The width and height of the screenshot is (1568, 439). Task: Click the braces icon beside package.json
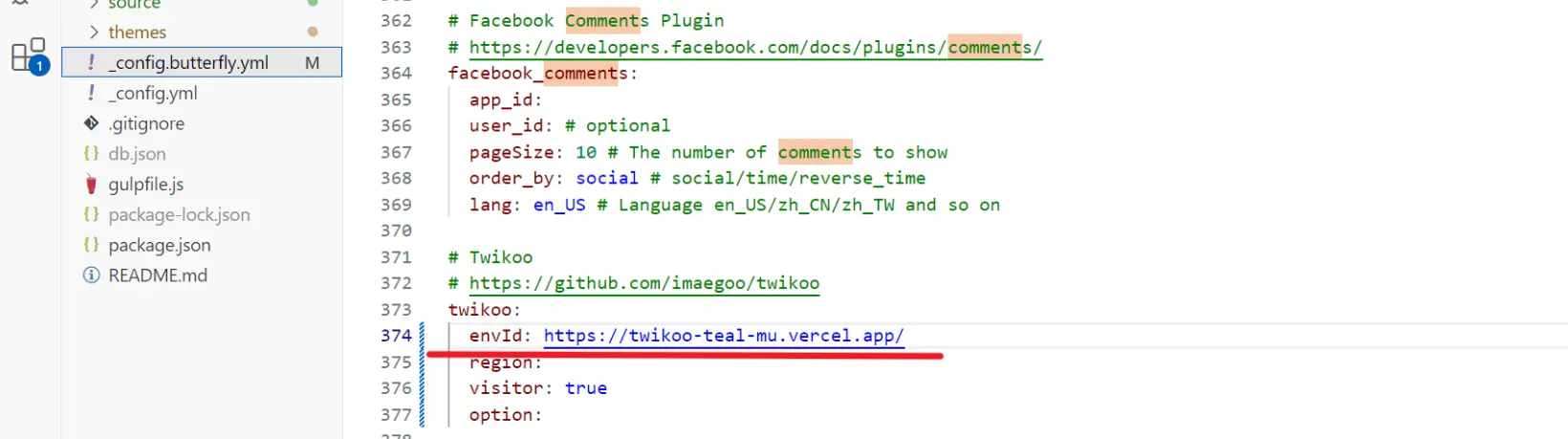(x=91, y=245)
